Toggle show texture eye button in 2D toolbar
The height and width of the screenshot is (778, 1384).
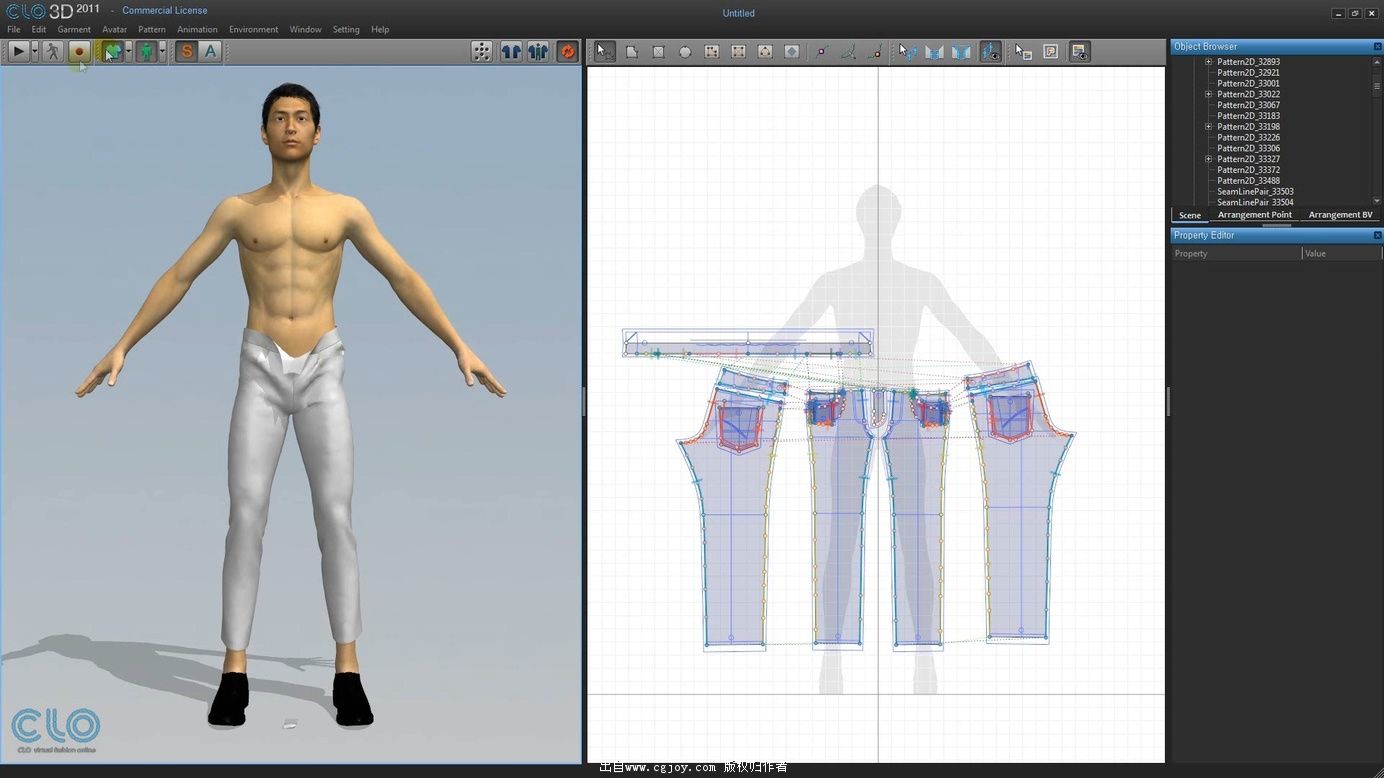coord(1080,51)
